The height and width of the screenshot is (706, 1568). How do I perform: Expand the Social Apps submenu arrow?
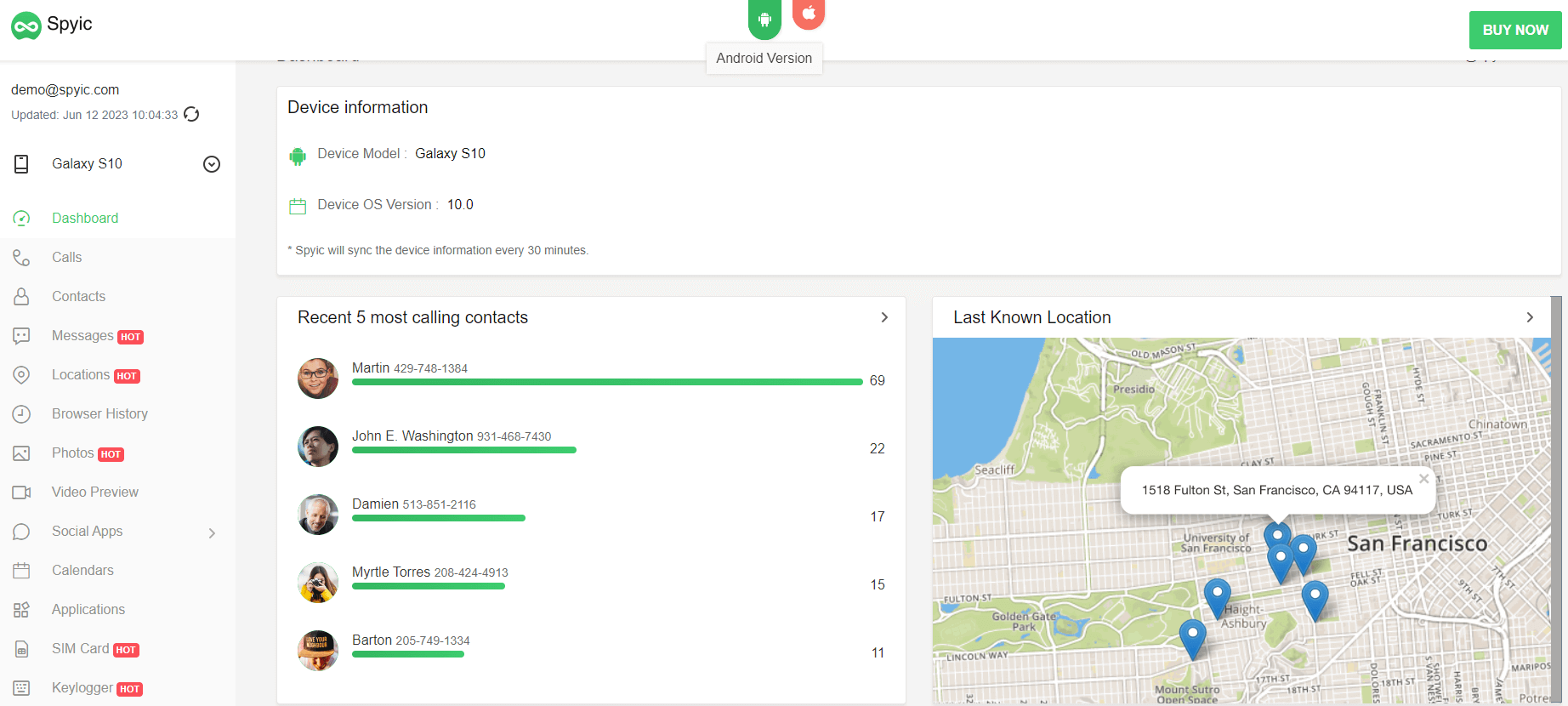212,533
